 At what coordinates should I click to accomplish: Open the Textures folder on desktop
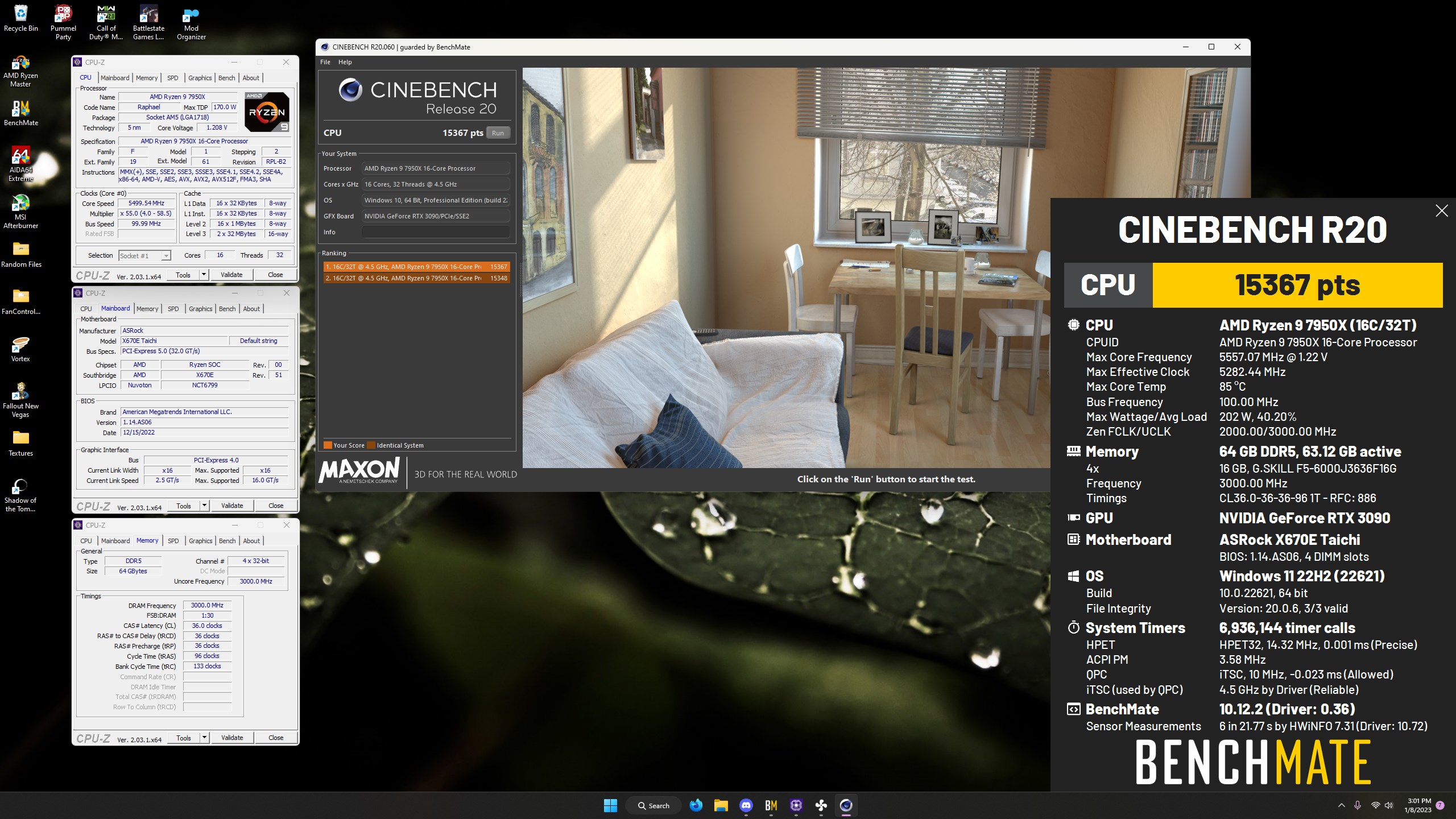21,443
